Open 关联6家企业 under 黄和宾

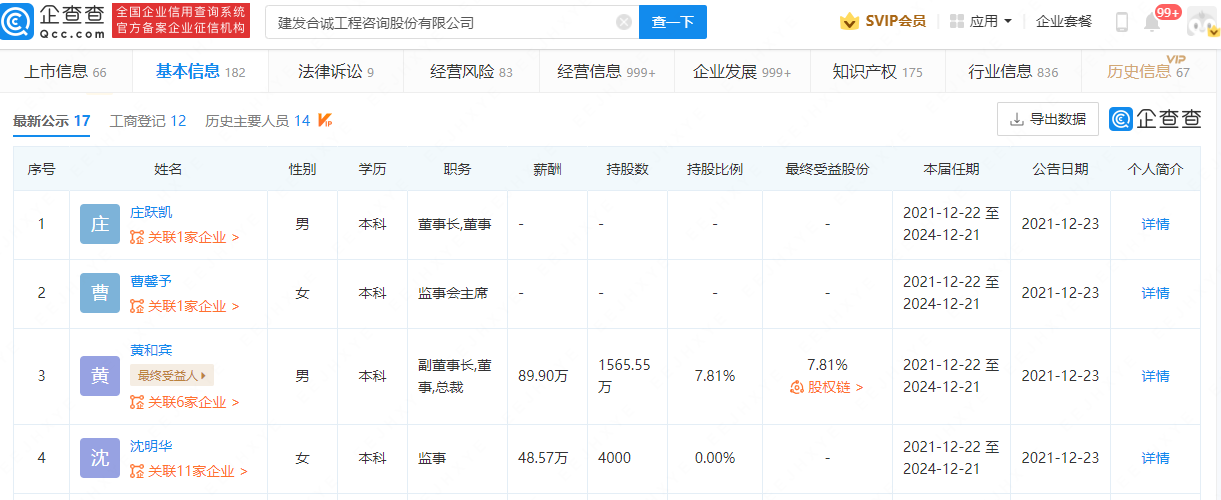186,402
